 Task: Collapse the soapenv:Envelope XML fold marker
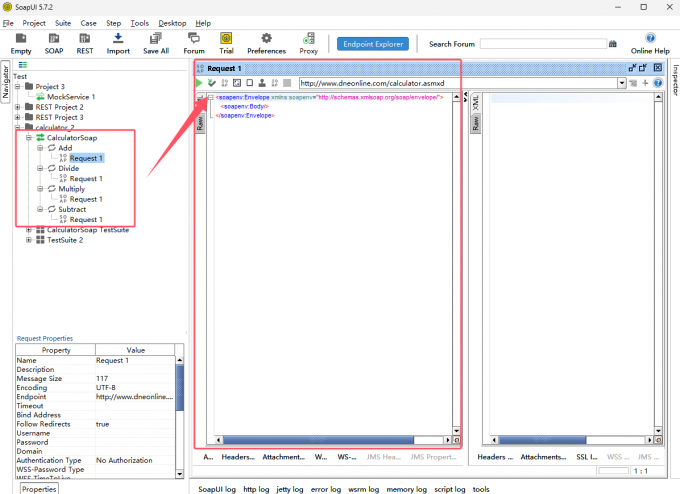[211, 98]
